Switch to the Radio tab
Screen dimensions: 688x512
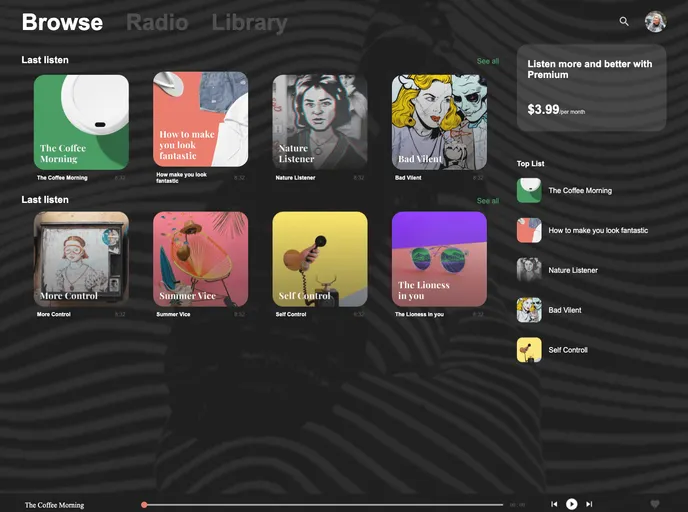pyautogui.click(x=158, y=22)
